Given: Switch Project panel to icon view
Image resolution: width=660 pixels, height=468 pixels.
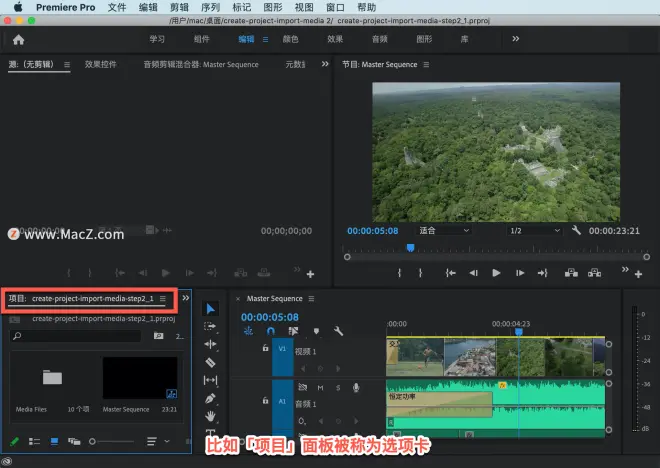Looking at the screenshot, I should pos(54,441).
